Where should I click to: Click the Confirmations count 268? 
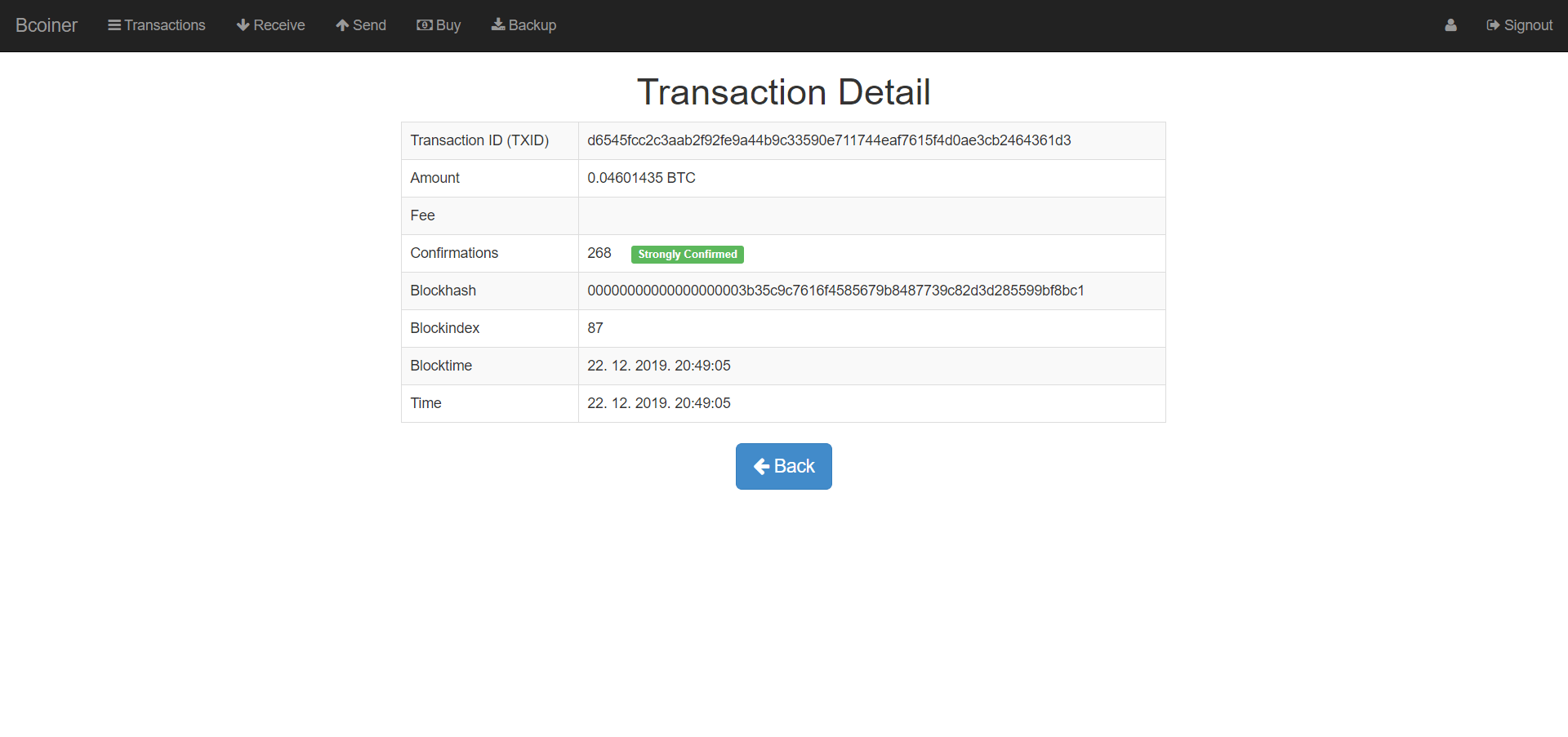(599, 253)
